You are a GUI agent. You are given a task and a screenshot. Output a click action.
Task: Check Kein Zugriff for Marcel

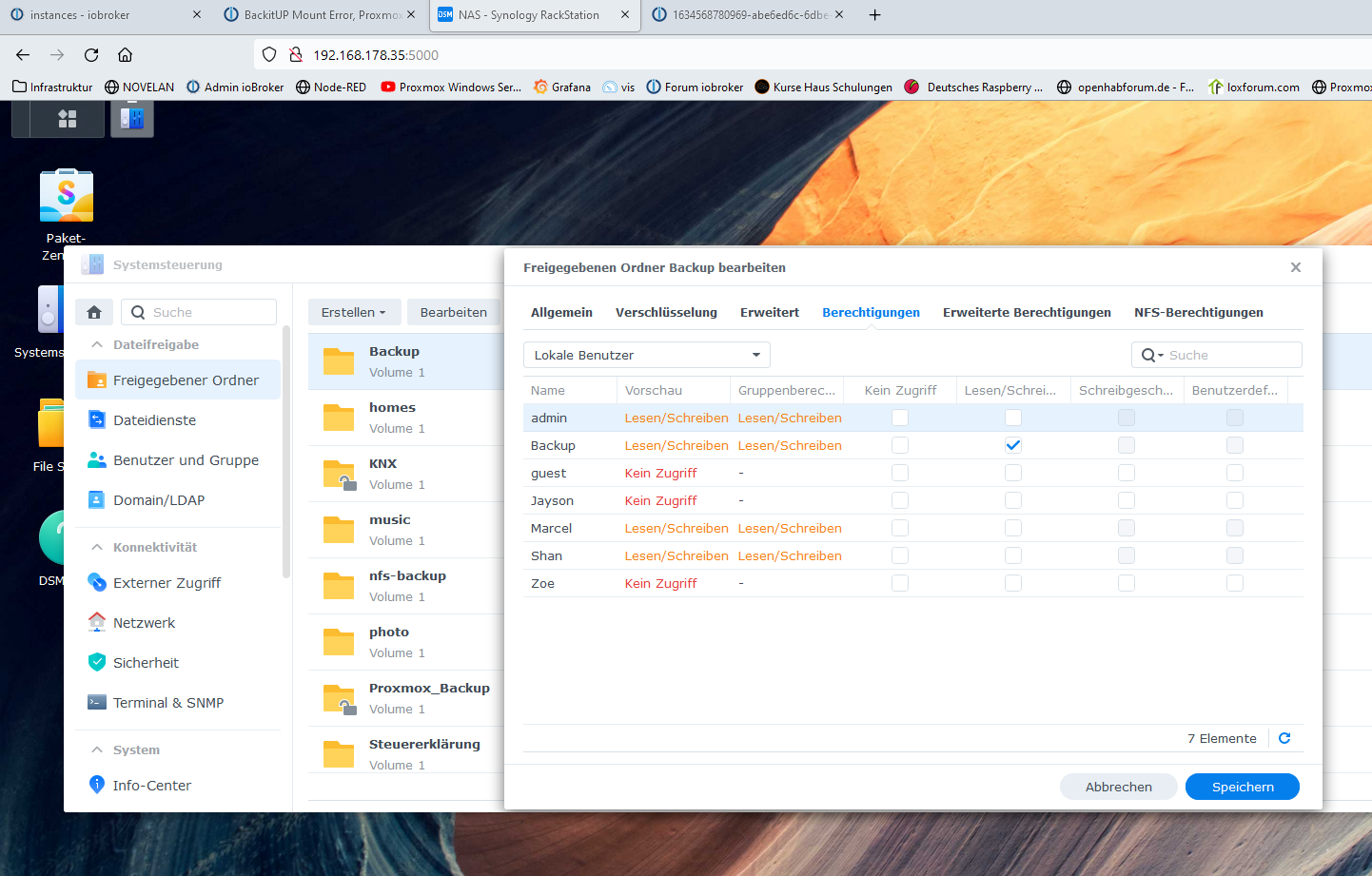[x=900, y=528]
